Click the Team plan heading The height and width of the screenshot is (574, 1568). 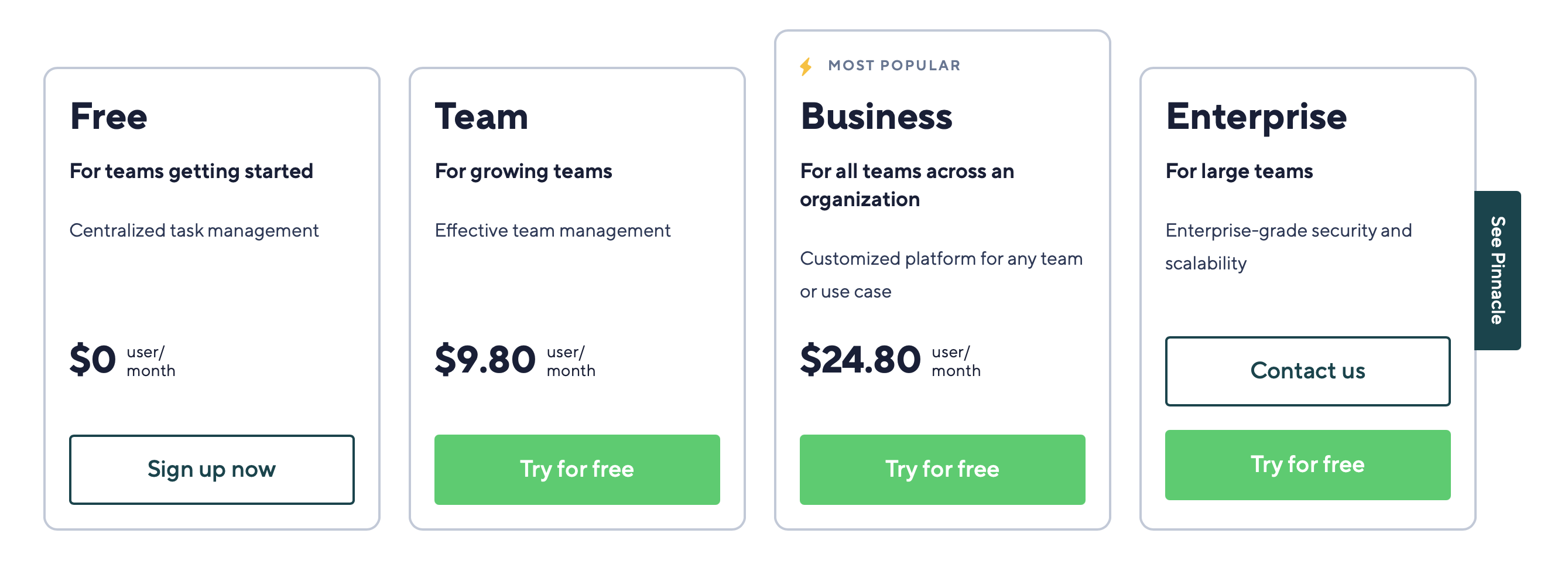481,116
